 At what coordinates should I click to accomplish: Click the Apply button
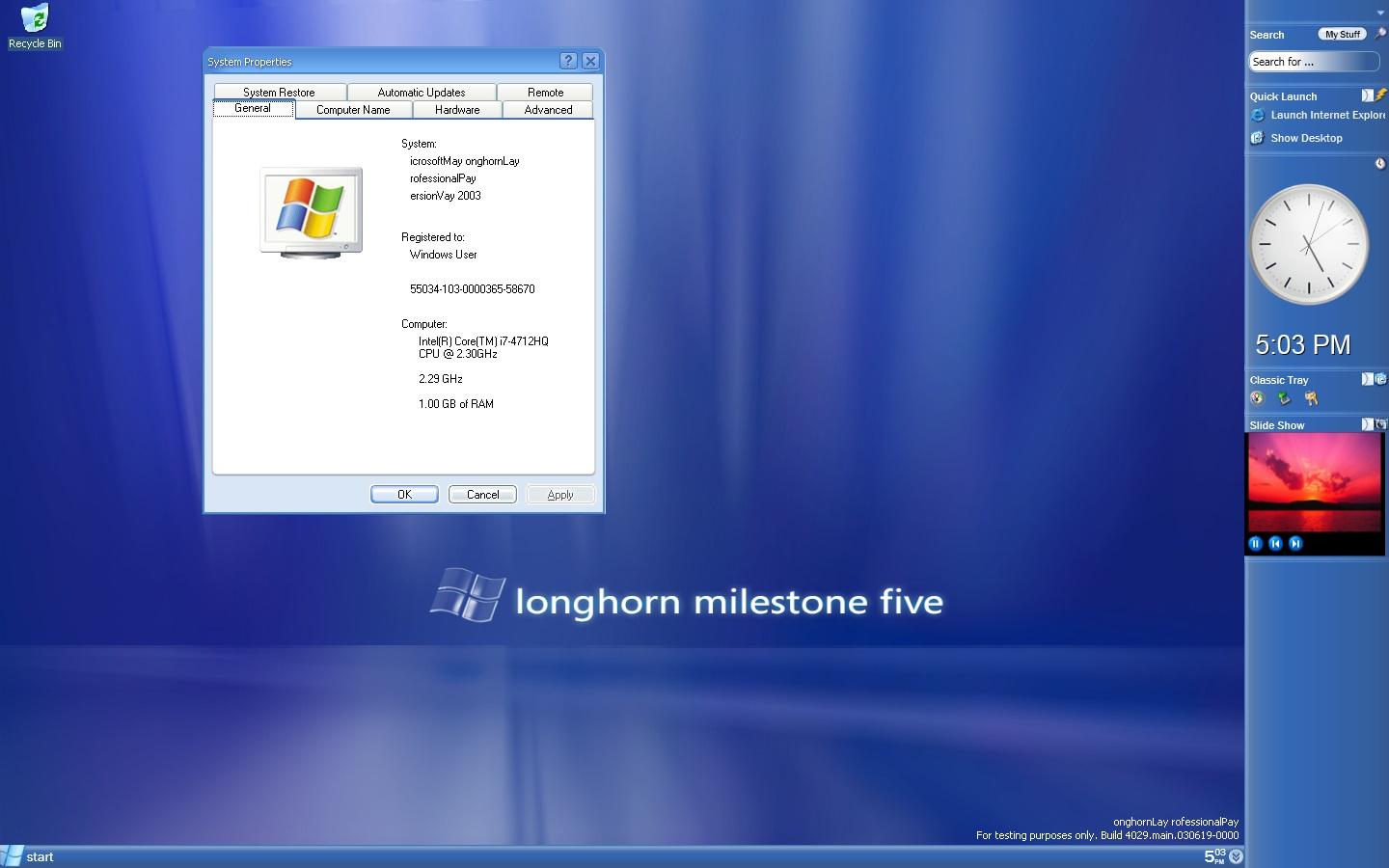pyautogui.click(x=560, y=495)
